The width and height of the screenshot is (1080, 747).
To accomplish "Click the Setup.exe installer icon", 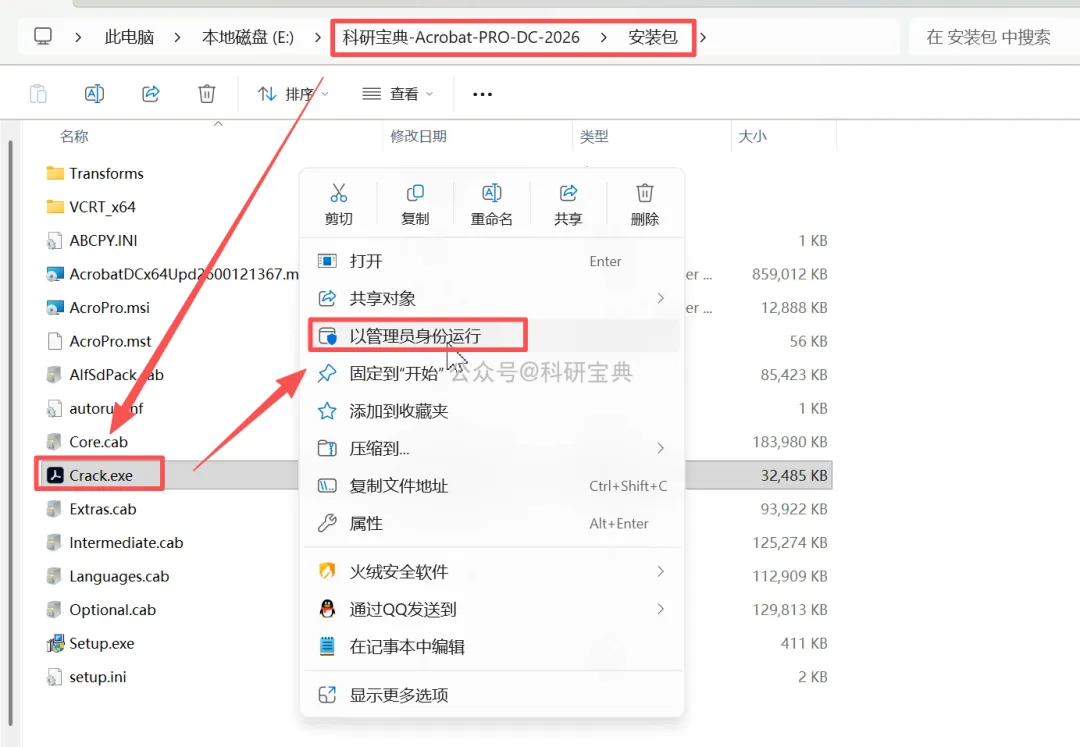I will click(x=55, y=643).
